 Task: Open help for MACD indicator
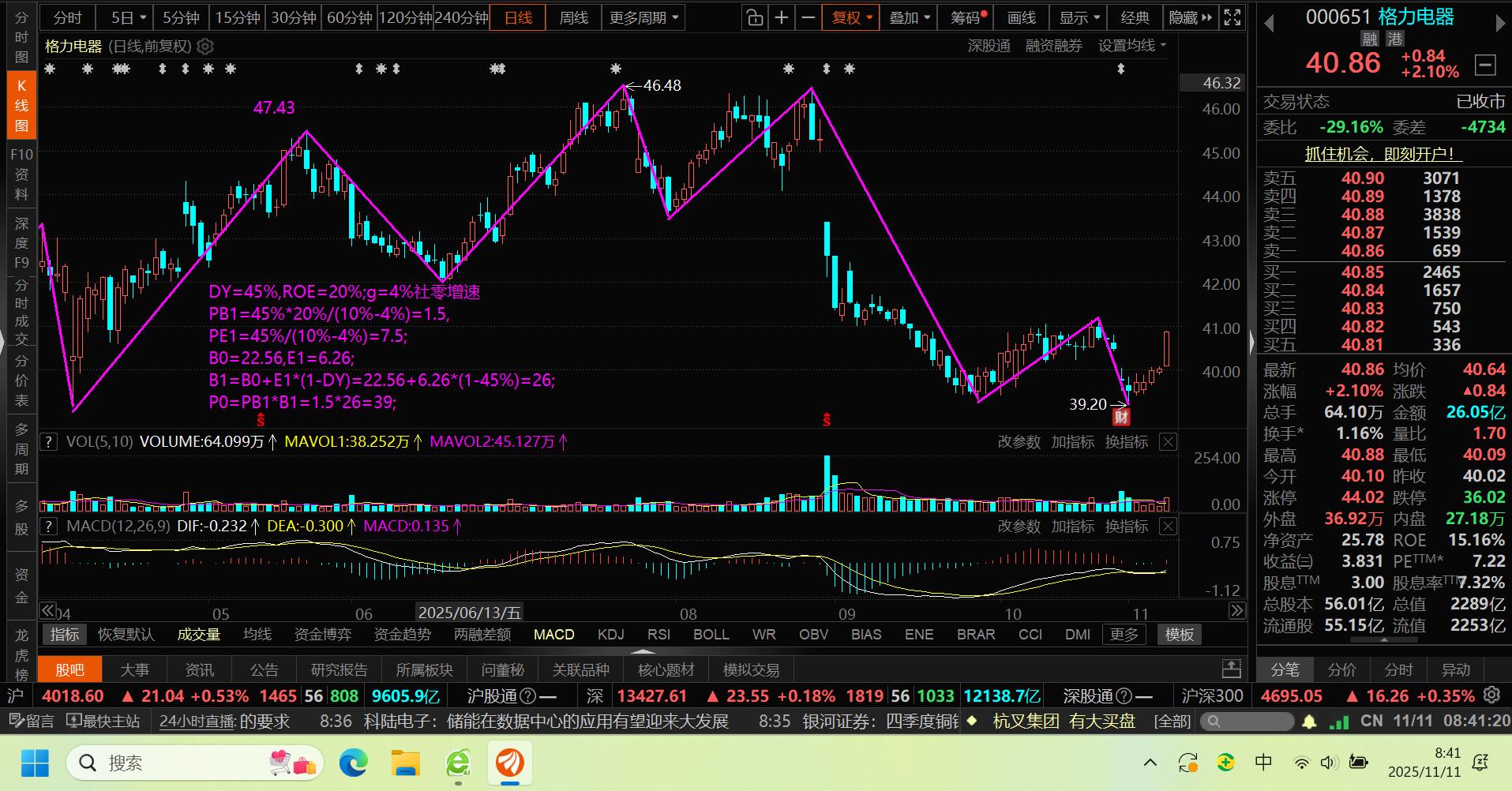[49, 527]
